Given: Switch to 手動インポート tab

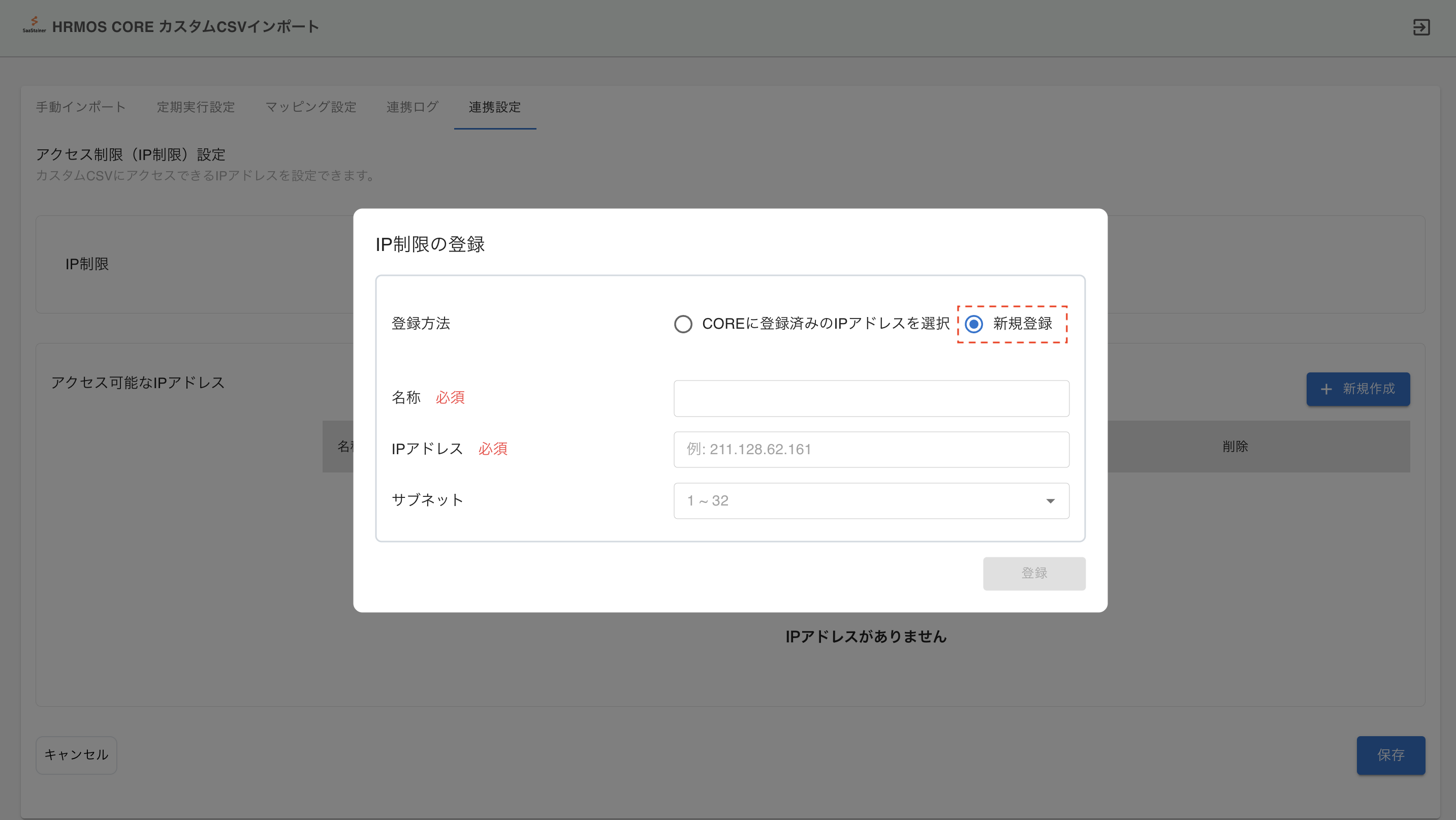Looking at the screenshot, I should click(81, 107).
